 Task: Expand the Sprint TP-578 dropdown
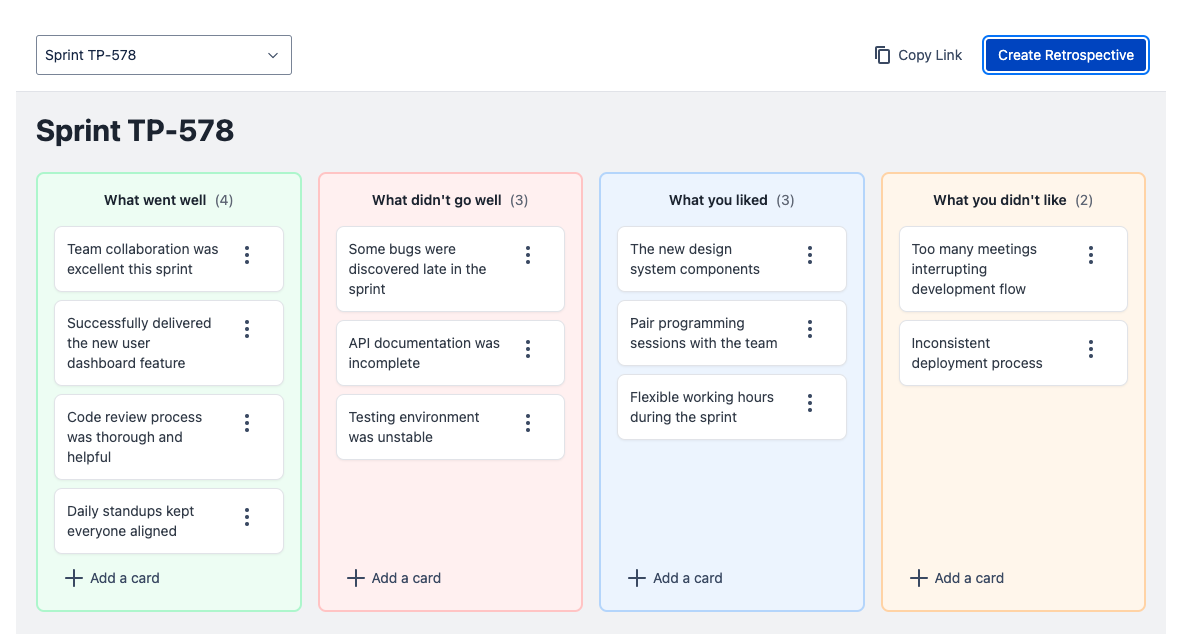click(x=164, y=55)
